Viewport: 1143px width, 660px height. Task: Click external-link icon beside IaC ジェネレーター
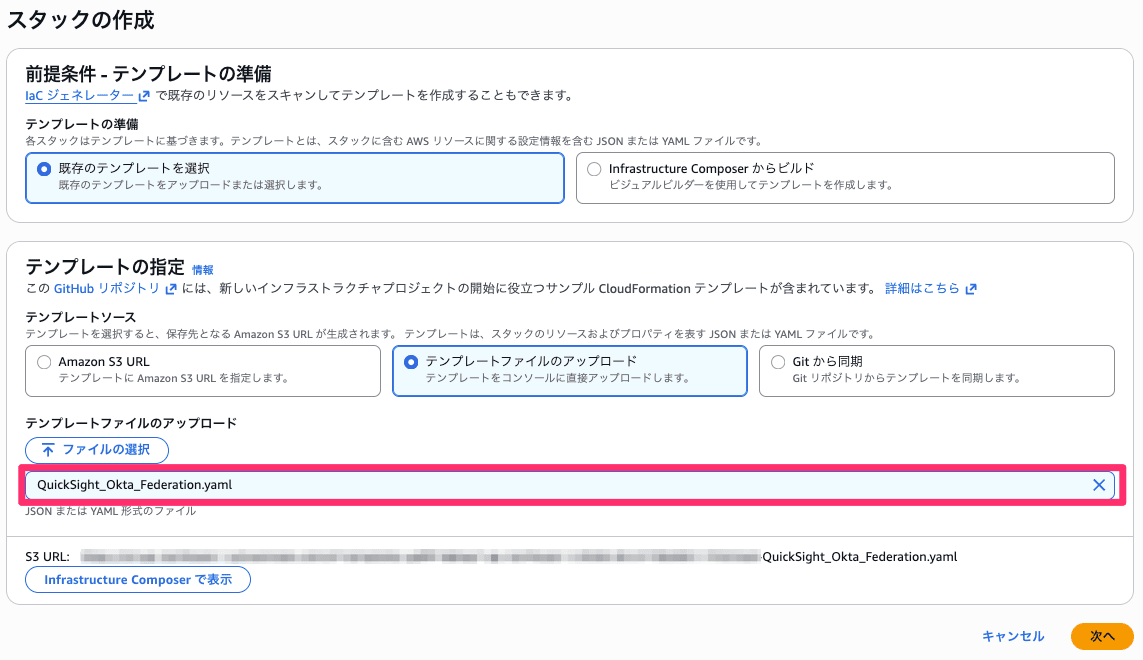[x=144, y=96]
